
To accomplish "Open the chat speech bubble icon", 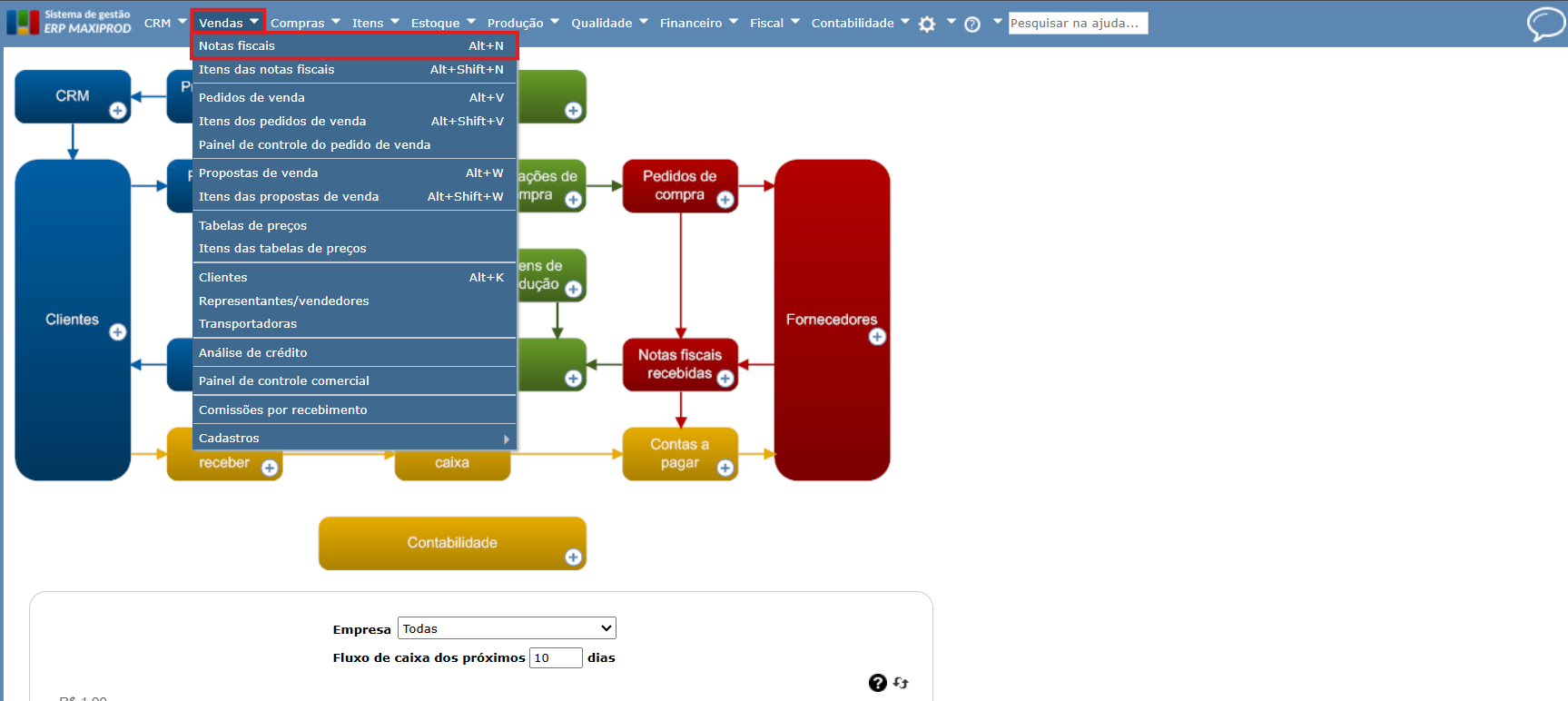I will 1545,24.
